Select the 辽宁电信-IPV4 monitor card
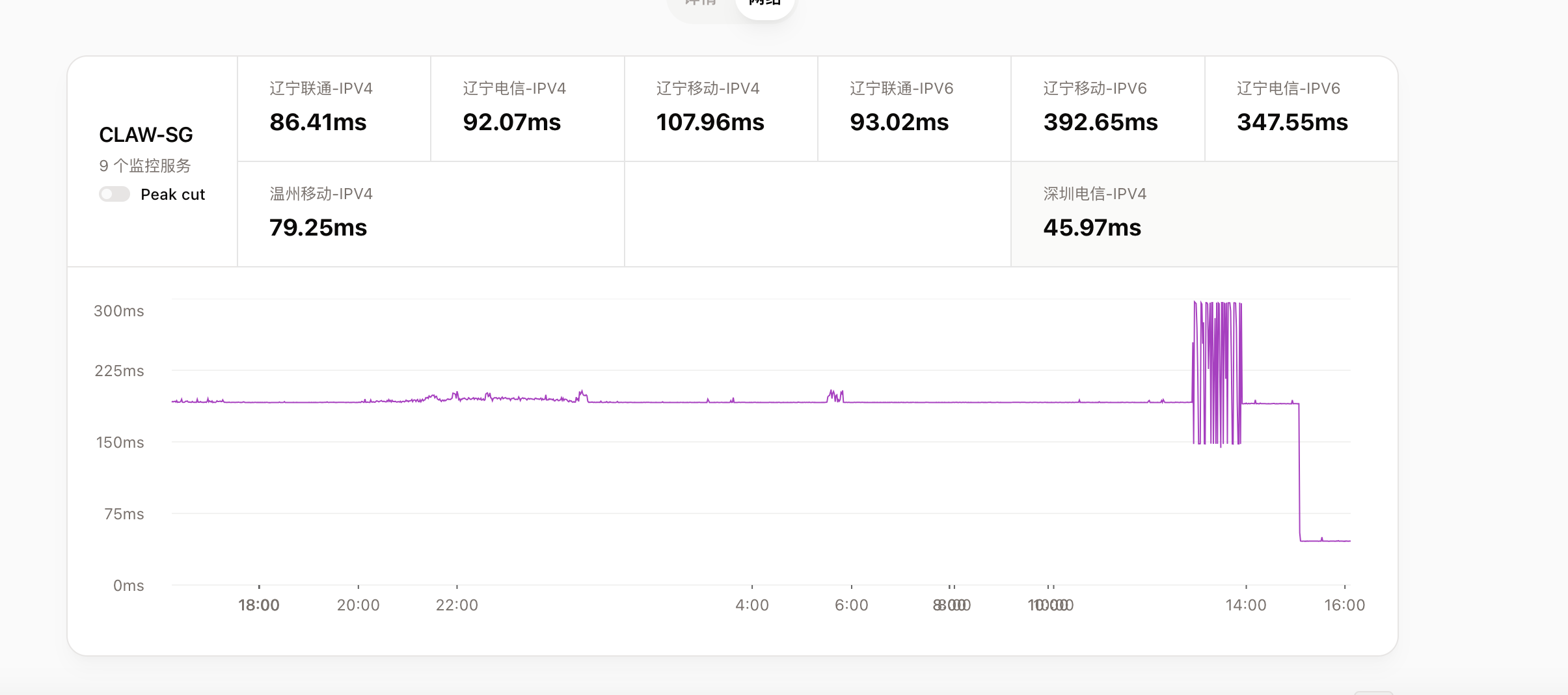The image size is (1568, 695). (x=526, y=107)
